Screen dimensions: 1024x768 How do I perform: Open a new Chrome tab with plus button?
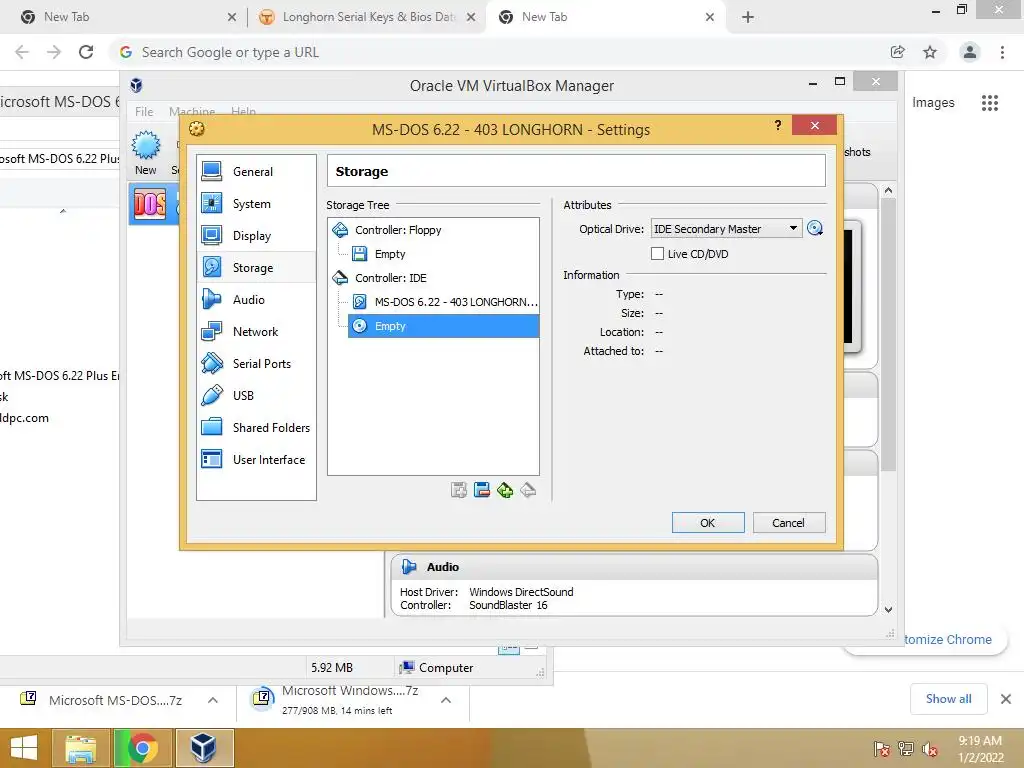(x=748, y=17)
